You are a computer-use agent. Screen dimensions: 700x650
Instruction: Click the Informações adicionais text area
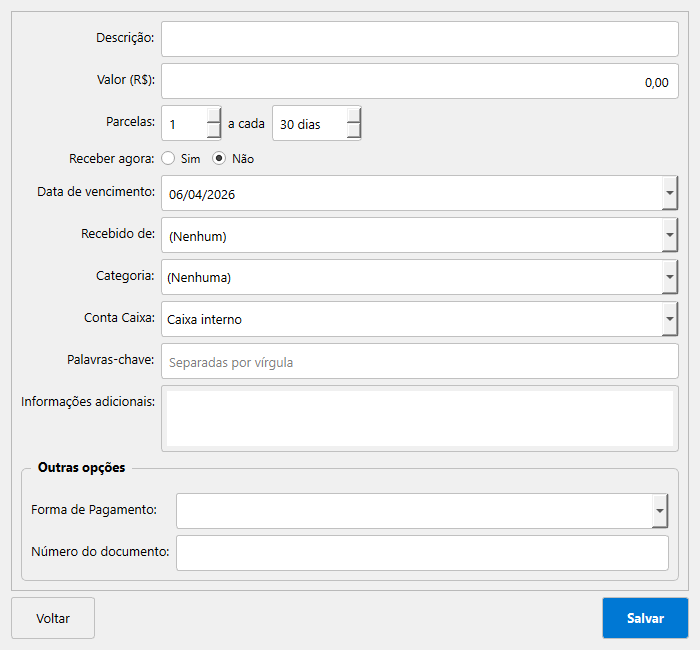coord(419,418)
